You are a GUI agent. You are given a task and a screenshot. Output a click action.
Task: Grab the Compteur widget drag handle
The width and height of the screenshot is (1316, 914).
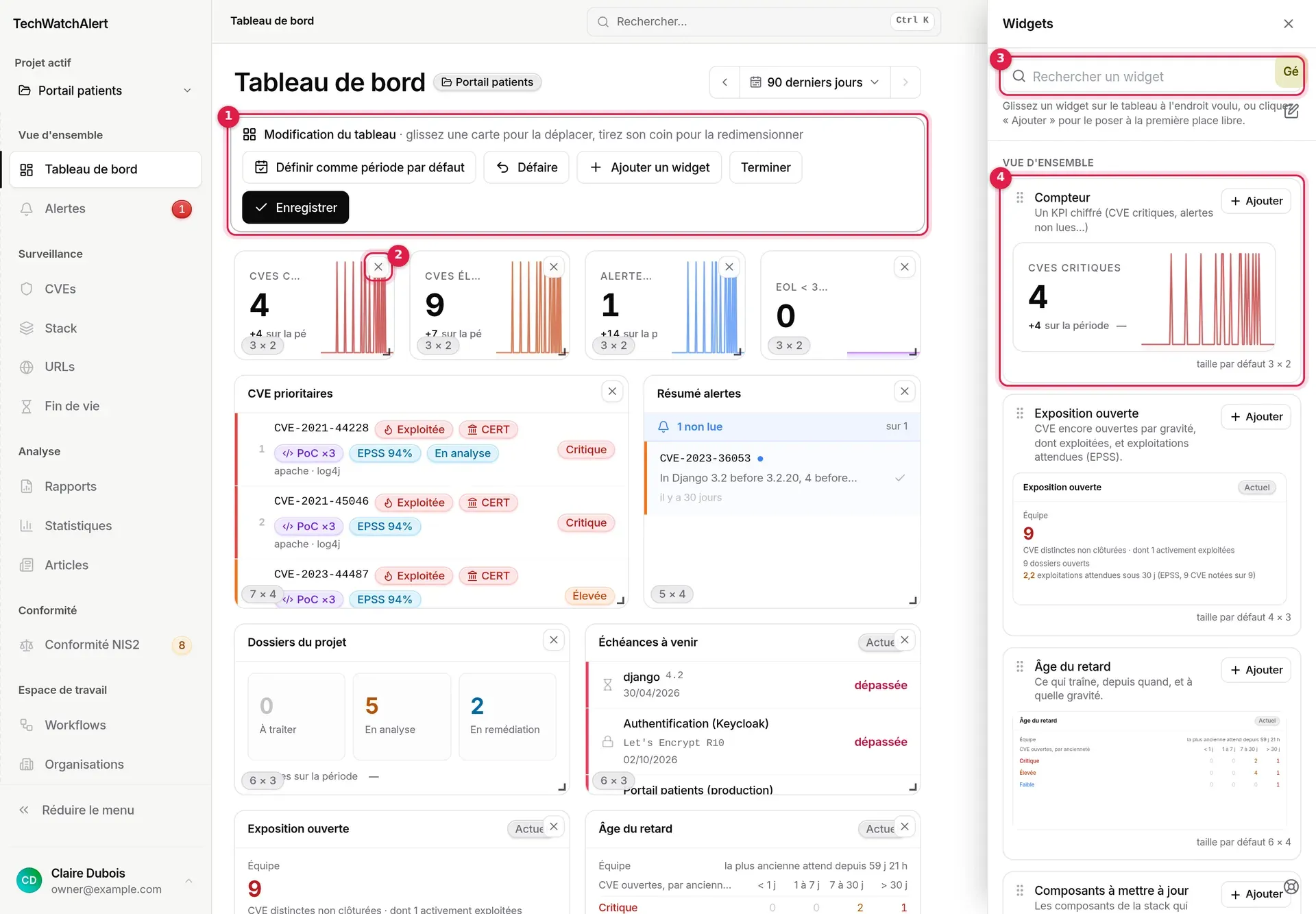[x=1020, y=197]
